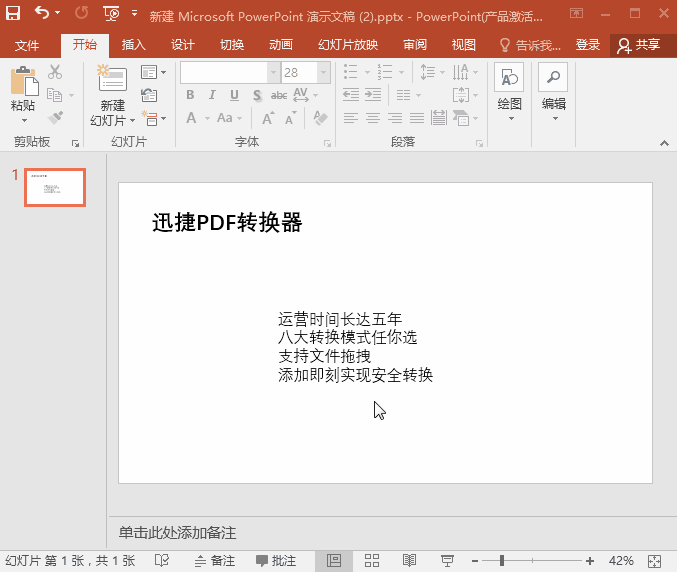Click the Share (共享) button
677x572 pixels.
click(640, 45)
